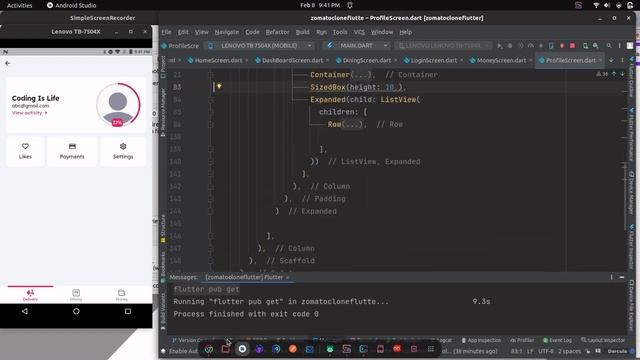Open the File menu

click(x=167, y=32)
